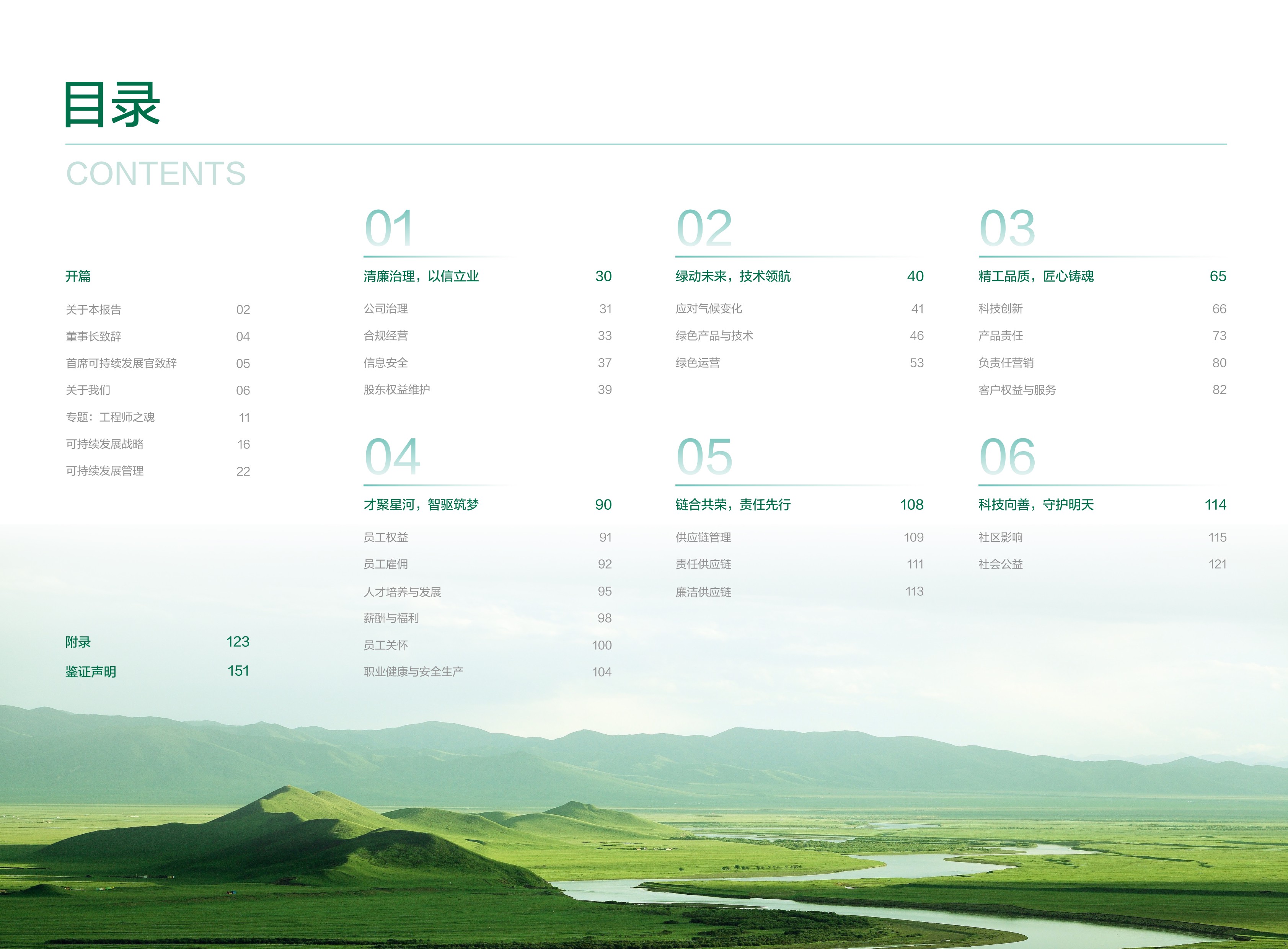
Task: Click chapter heading 才聚星河，智驱筑梦
Action: tap(421, 505)
